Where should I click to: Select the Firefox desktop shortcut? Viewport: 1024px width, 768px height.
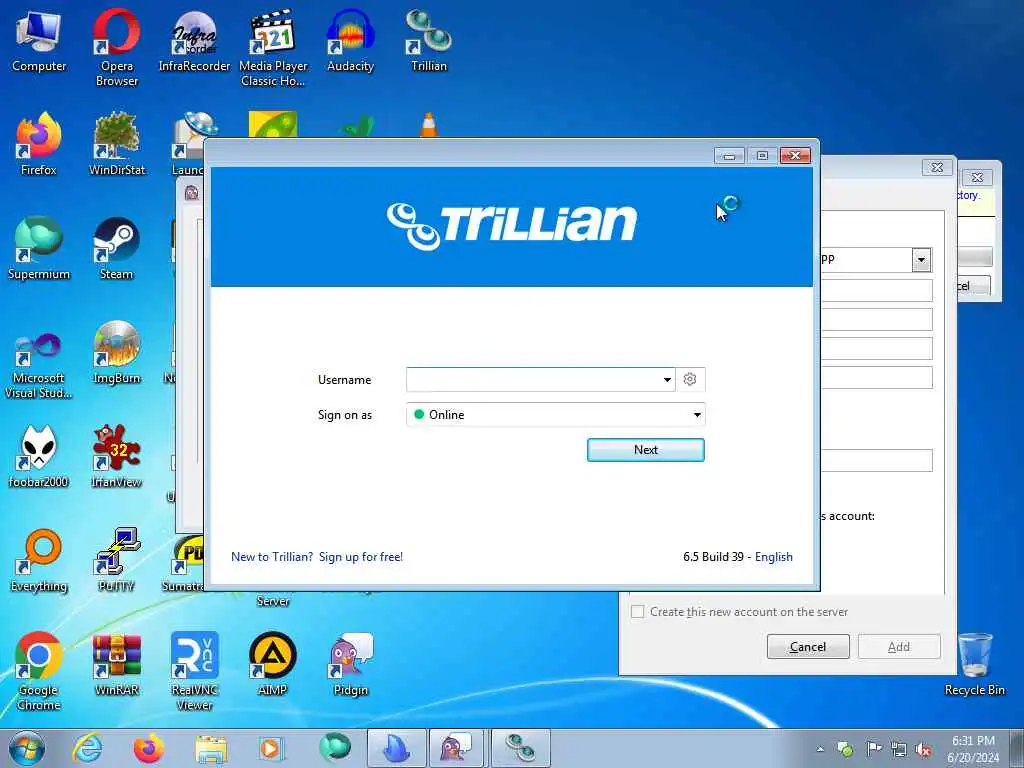coord(39,144)
